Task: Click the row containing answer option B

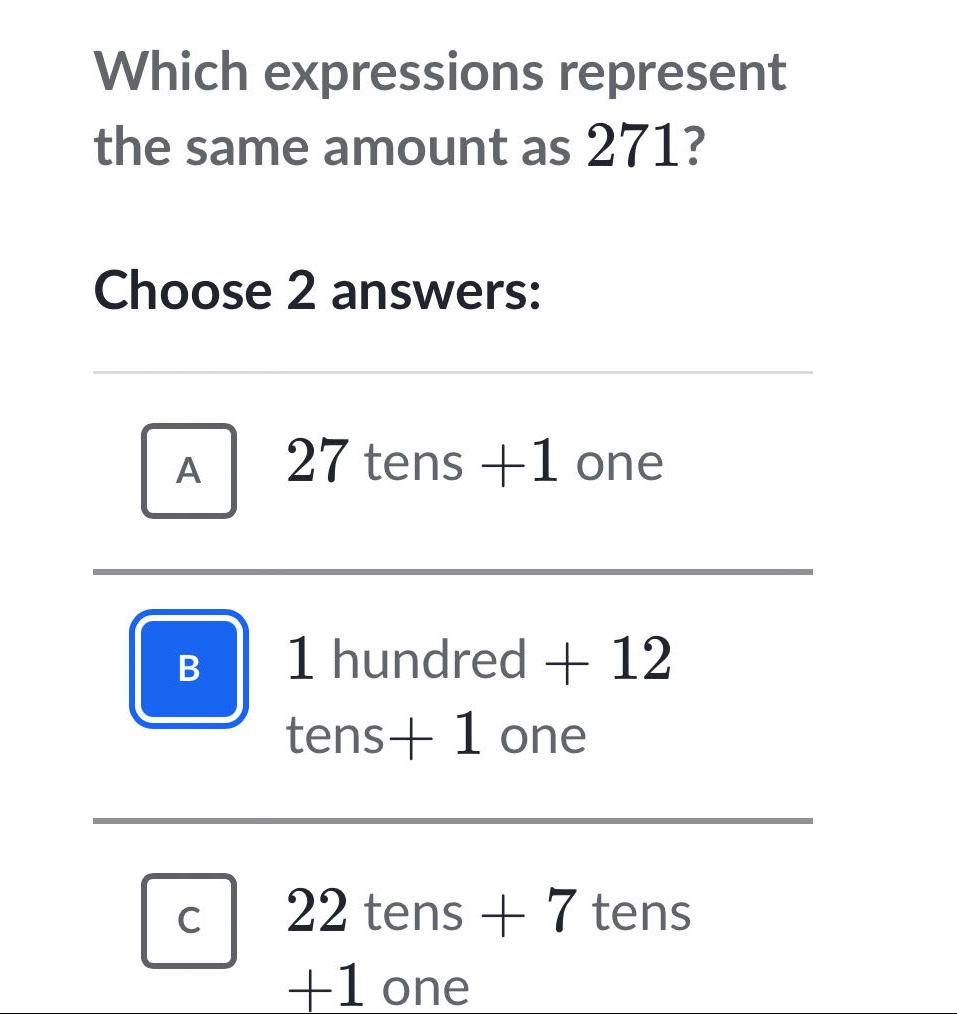Action: [450, 667]
